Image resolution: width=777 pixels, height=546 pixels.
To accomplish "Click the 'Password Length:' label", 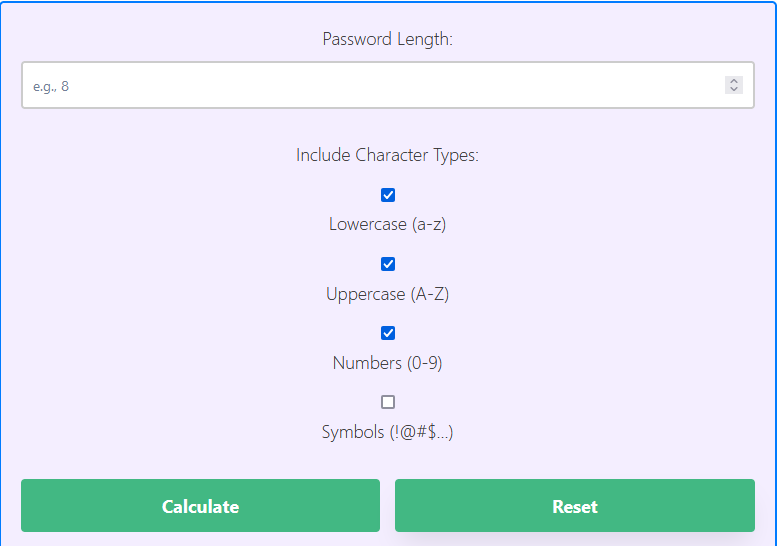I will click(388, 39).
